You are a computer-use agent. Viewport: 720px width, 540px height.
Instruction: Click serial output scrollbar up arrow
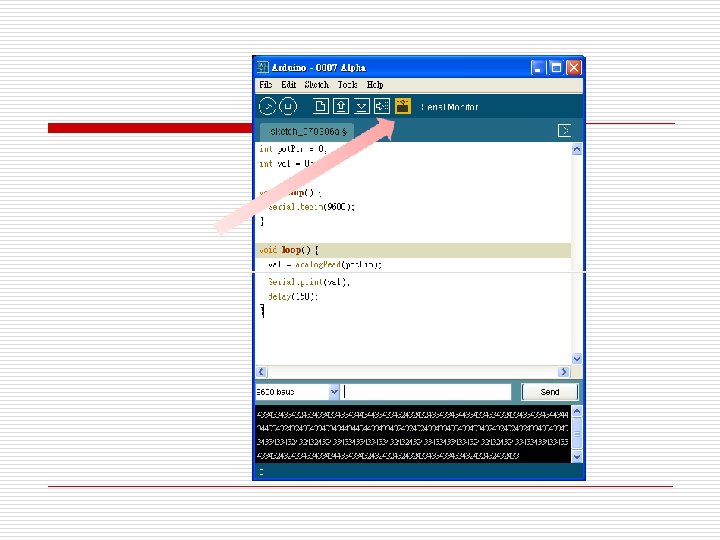(x=577, y=411)
